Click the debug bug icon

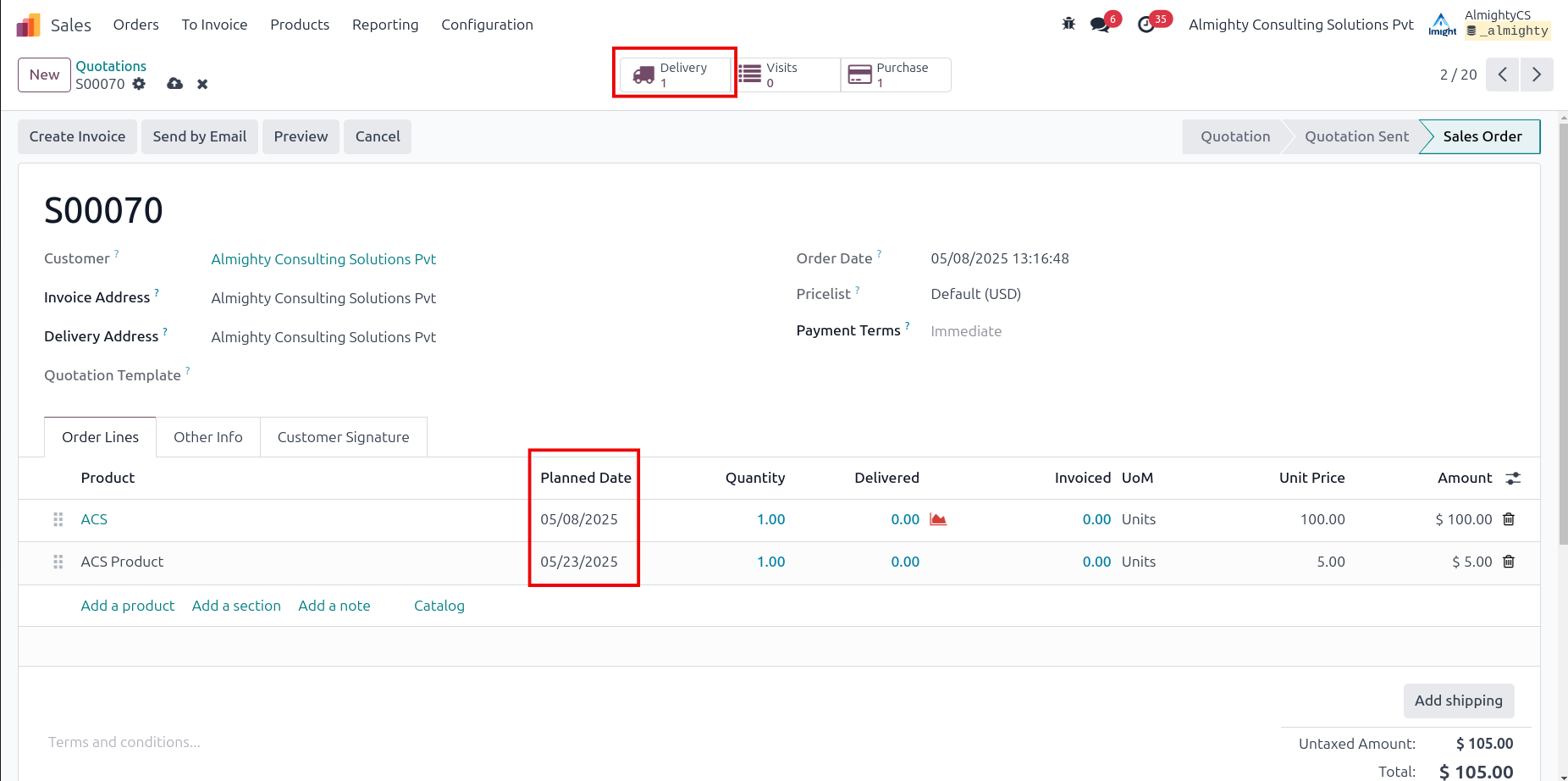click(x=1068, y=24)
